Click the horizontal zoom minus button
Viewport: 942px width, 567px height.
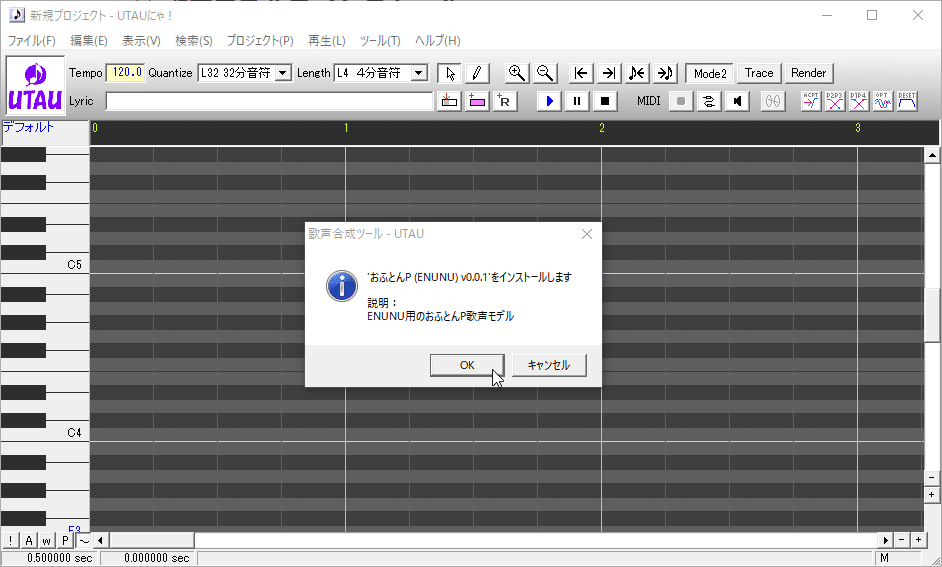(x=902, y=541)
